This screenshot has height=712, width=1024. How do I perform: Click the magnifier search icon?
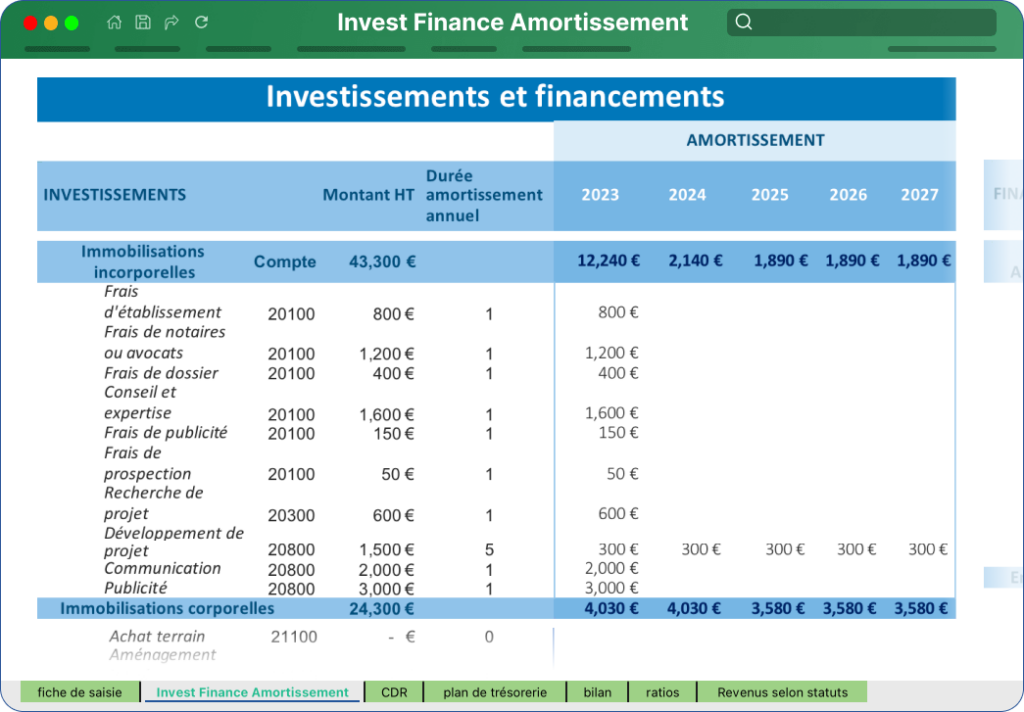(743, 22)
